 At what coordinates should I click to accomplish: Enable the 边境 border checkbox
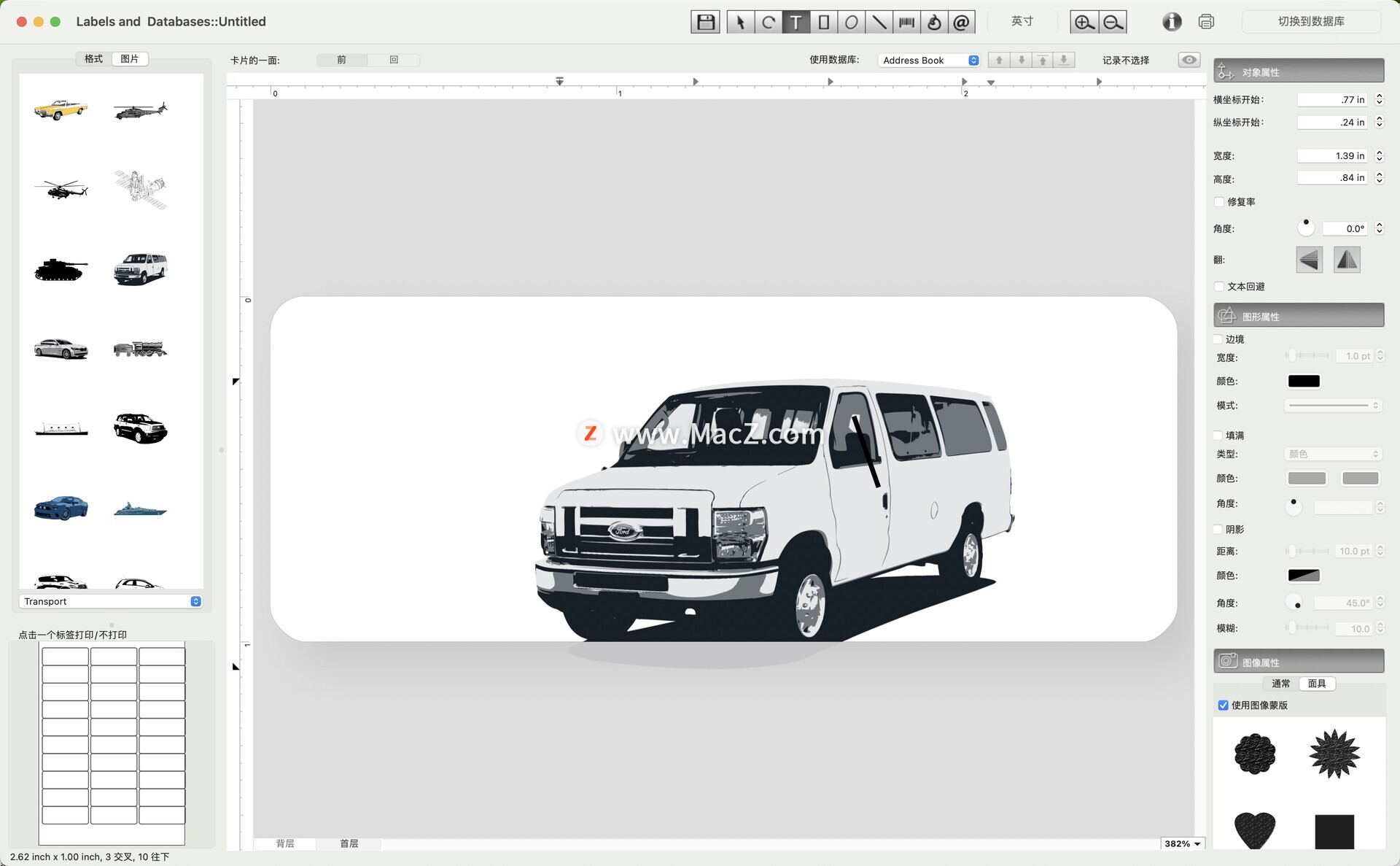point(1218,339)
